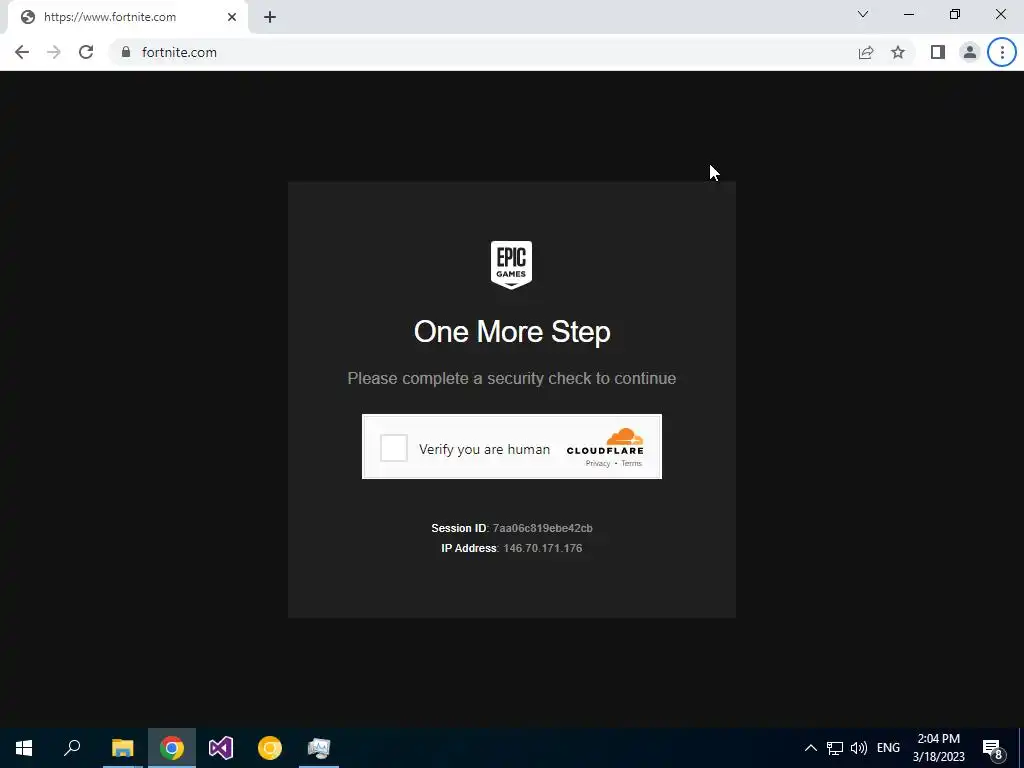Share this page icon in address bar
The width and height of the screenshot is (1024, 768).
[x=866, y=52]
